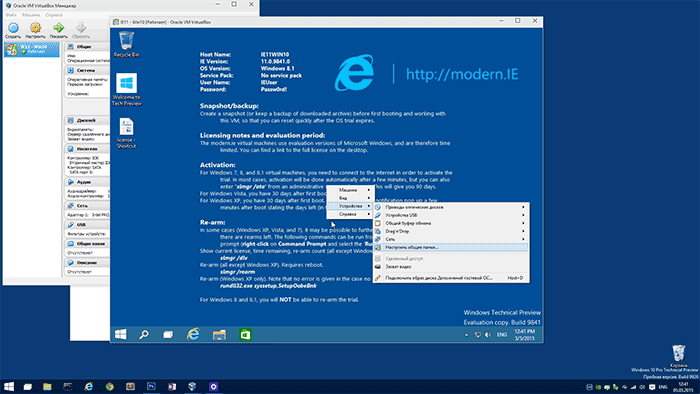The image size is (700, 394).
Task: Launch host Internet Explorer from taskbar
Action: point(88,386)
